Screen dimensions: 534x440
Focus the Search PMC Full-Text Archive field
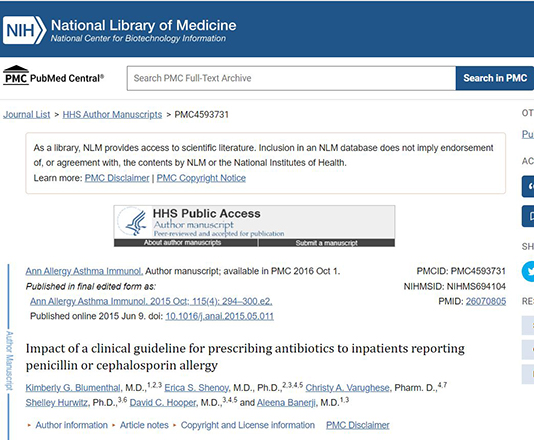coord(291,78)
